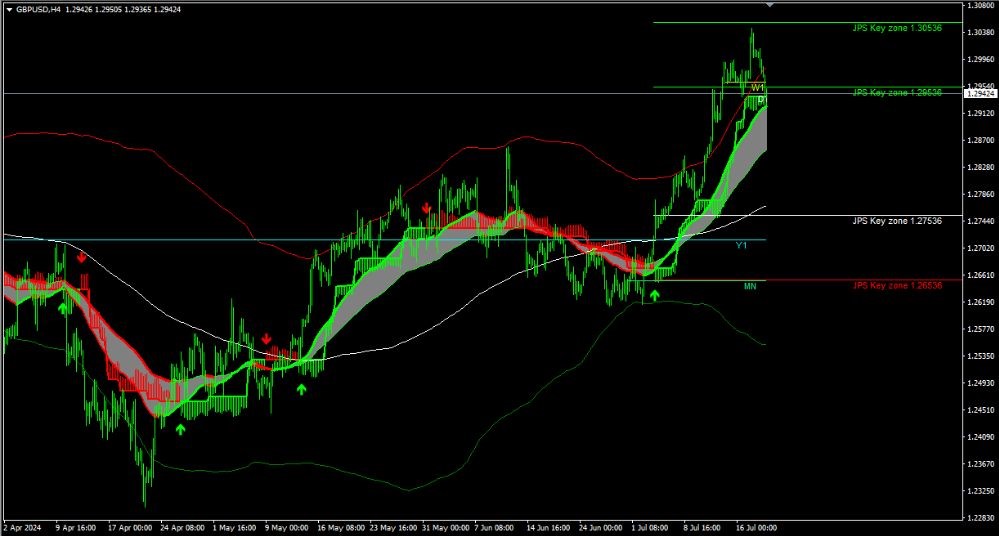Click the 1.29120 price axis label
This screenshot has height=536, width=999.
(981, 113)
